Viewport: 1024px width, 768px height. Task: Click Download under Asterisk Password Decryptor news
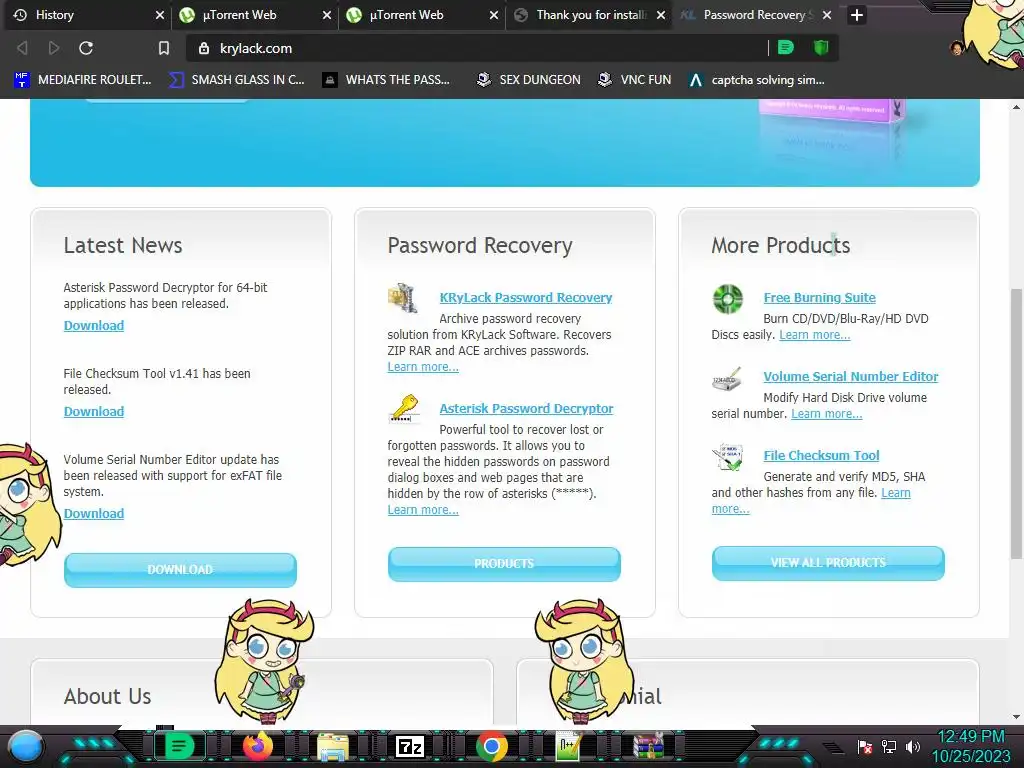pos(93,325)
